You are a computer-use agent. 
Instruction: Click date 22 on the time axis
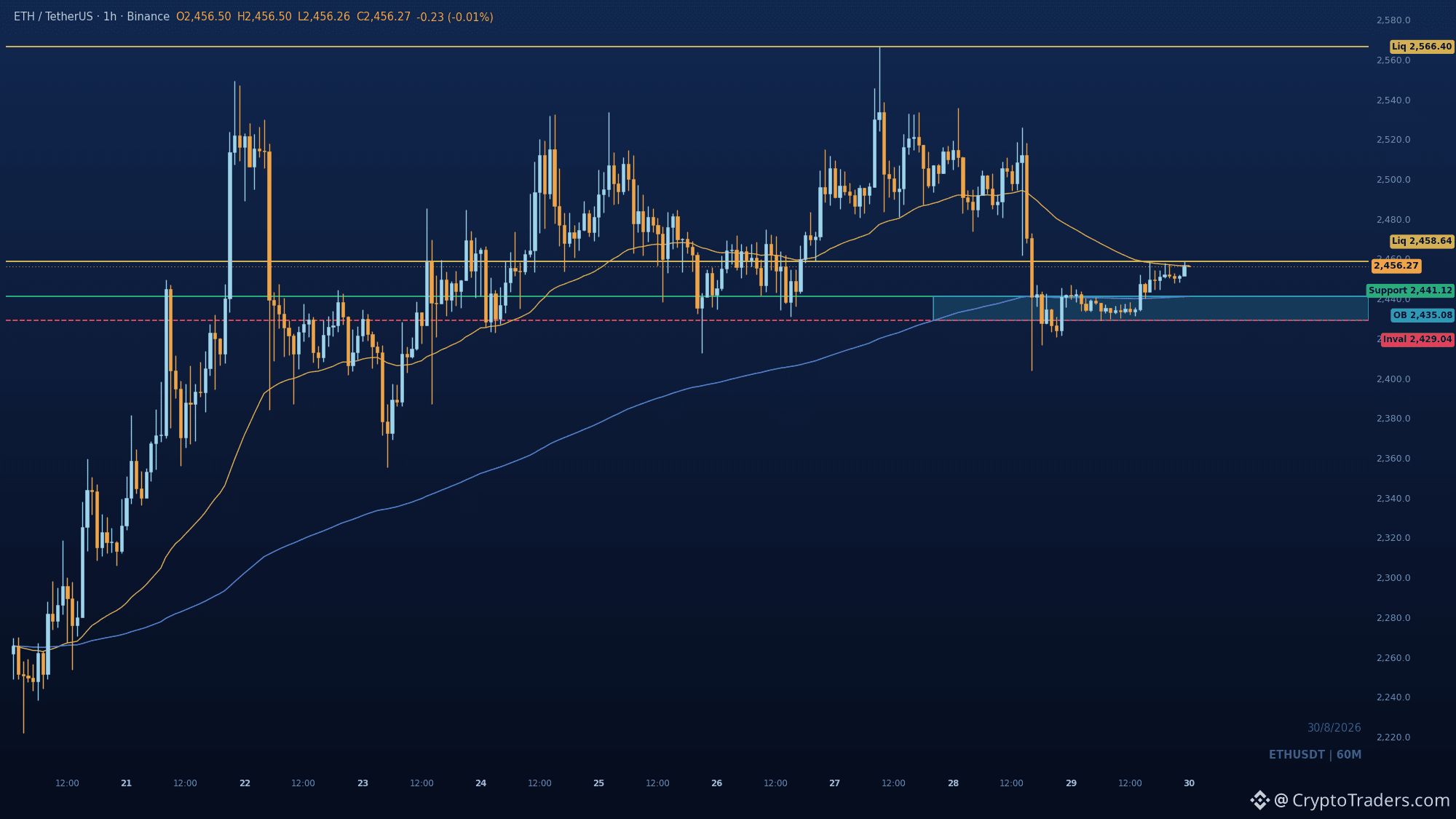click(245, 783)
